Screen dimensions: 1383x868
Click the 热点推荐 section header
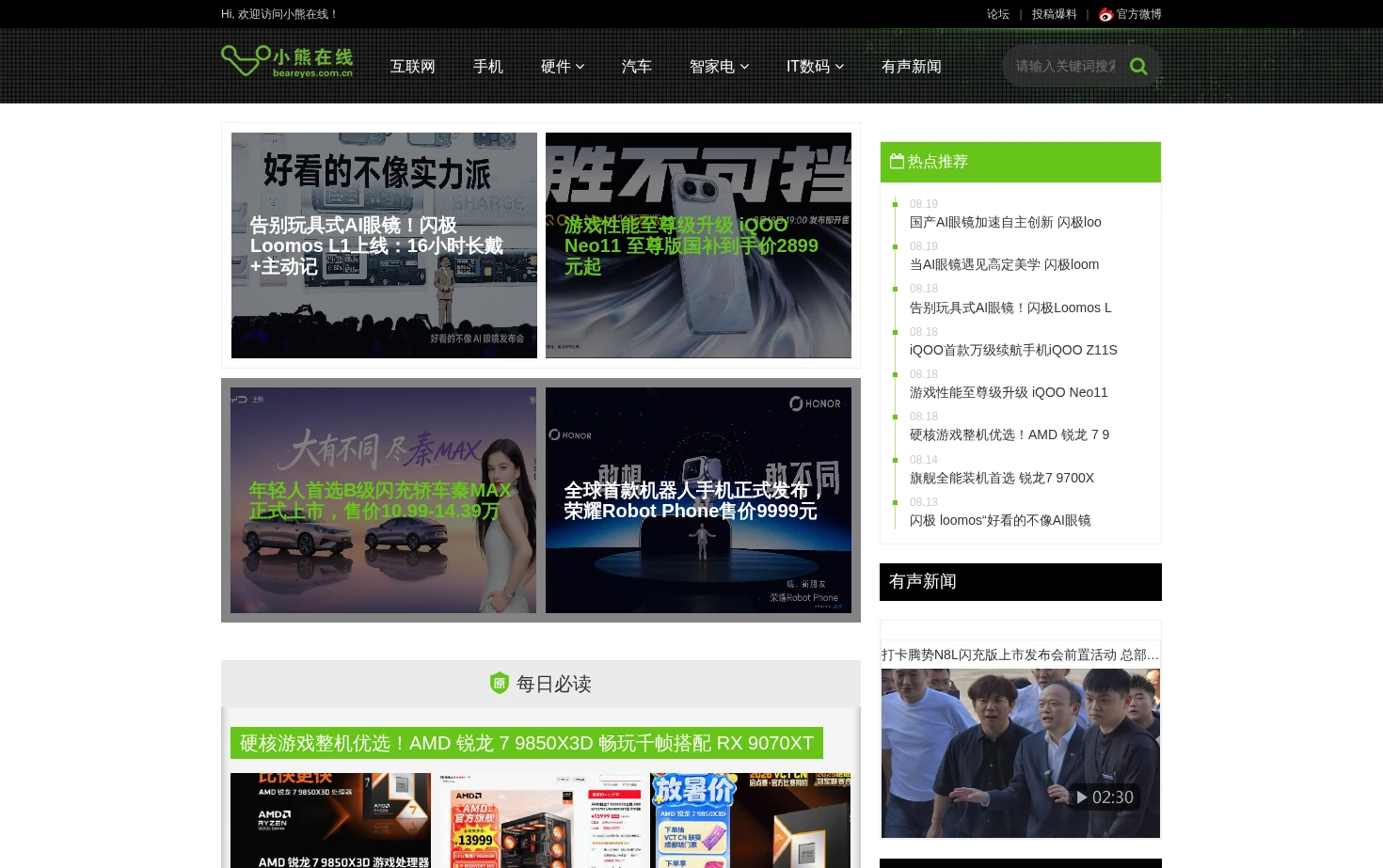point(1021,162)
